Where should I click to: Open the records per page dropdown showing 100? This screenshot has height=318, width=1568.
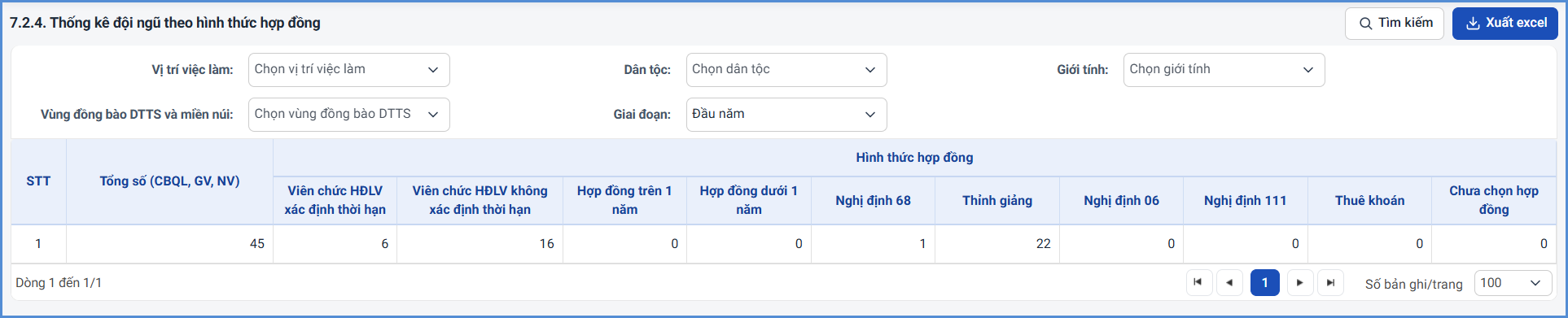[1513, 283]
